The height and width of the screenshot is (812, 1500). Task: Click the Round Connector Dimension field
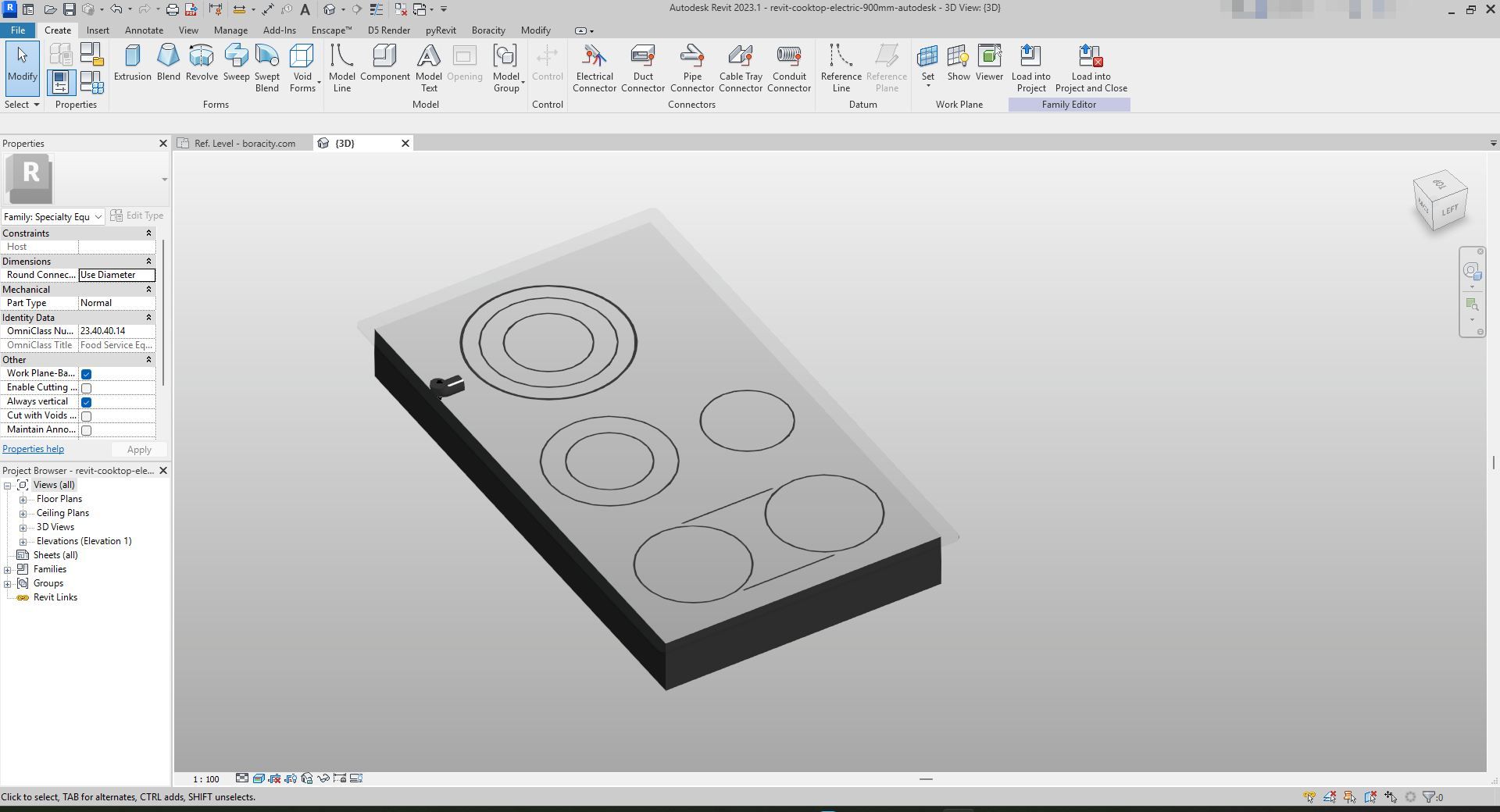tap(116, 275)
